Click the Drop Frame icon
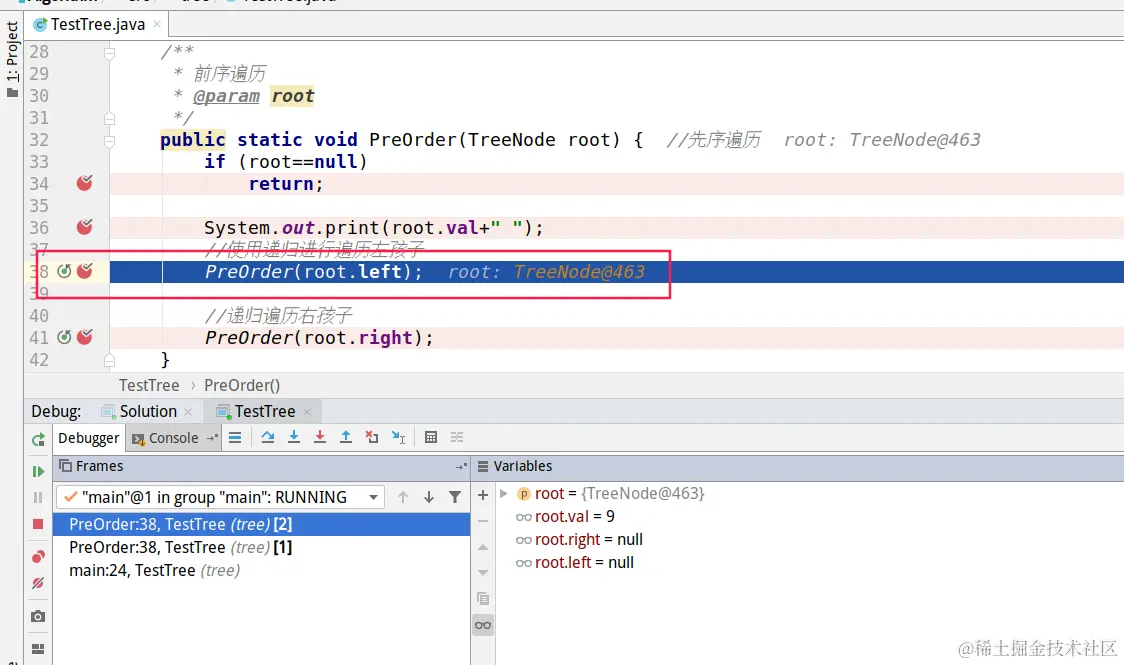The height and width of the screenshot is (665, 1124). pyautogui.click(x=372, y=437)
